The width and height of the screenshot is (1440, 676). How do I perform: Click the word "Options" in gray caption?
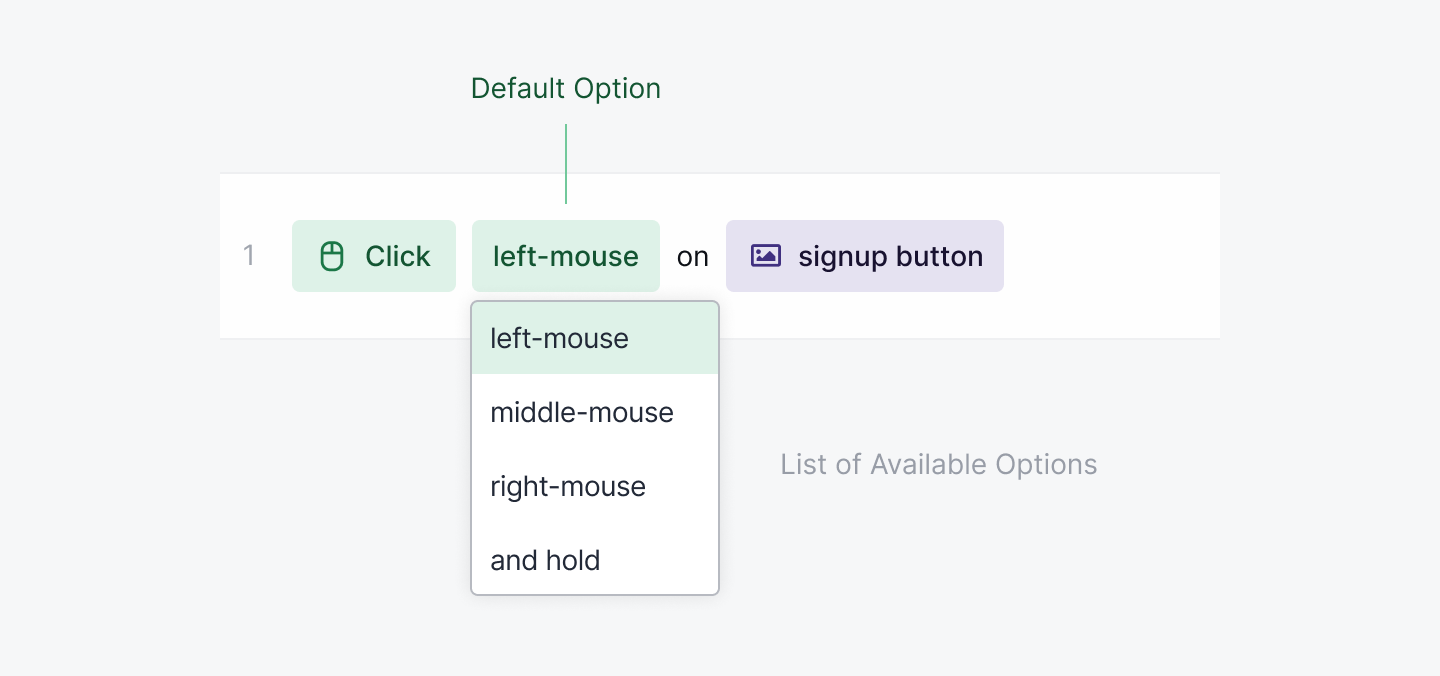(1047, 465)
